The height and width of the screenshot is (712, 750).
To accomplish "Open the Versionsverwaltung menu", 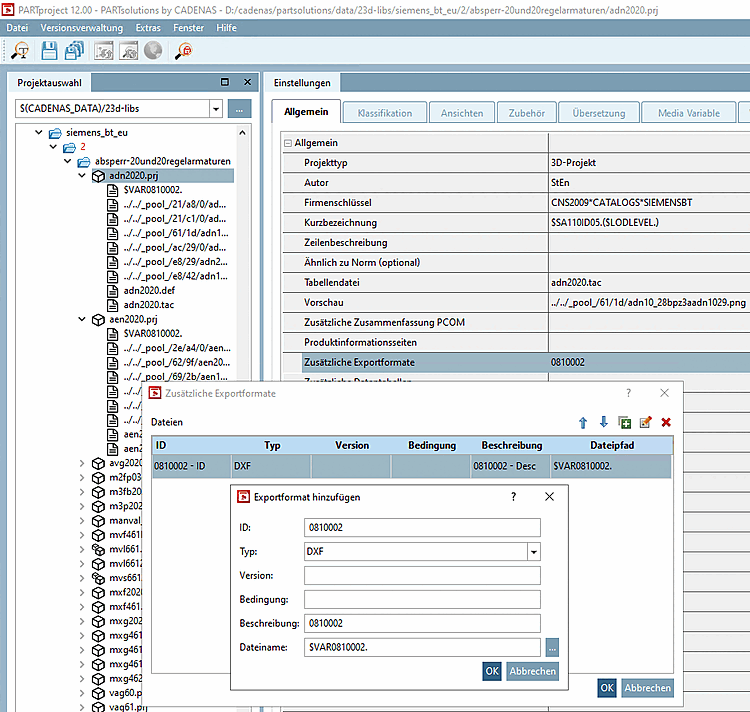I will click(81, 27).
